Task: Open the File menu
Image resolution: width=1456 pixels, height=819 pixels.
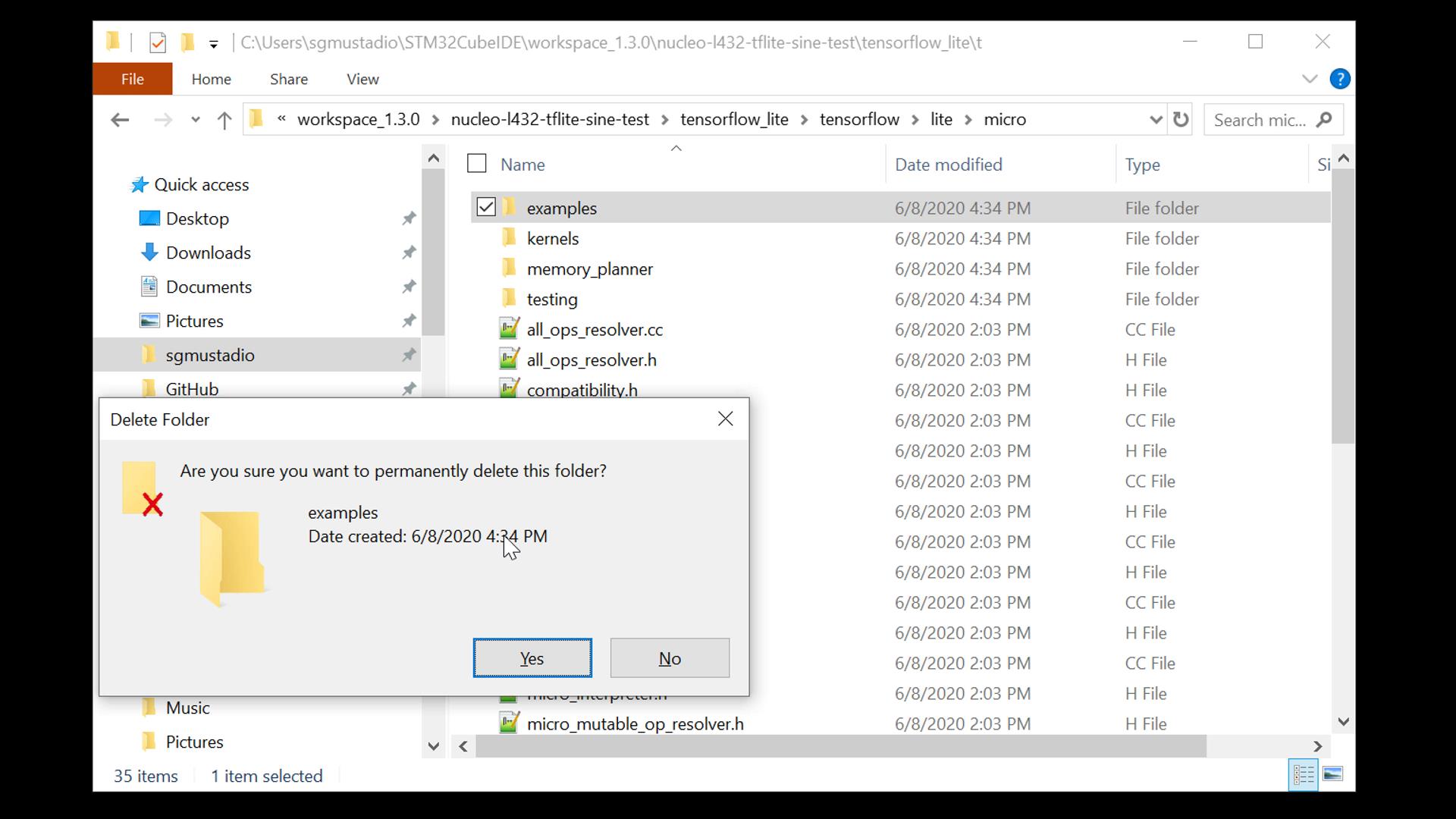Action: coord(132,79)
